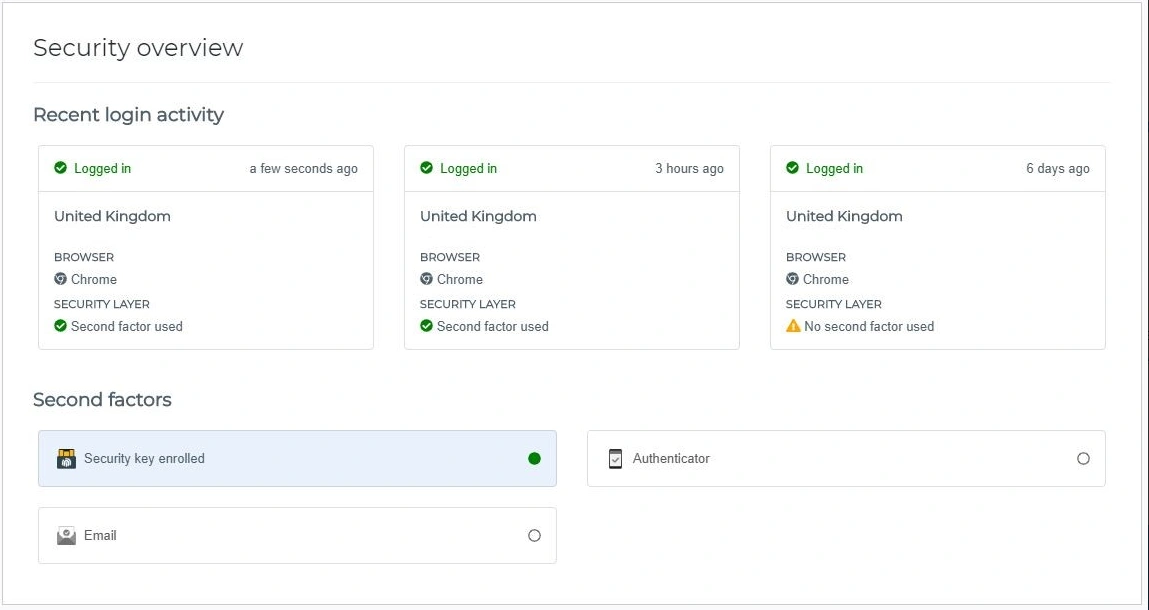Click the 3 hours ago timestamp

pyautogui.click(x=689, y=168)
